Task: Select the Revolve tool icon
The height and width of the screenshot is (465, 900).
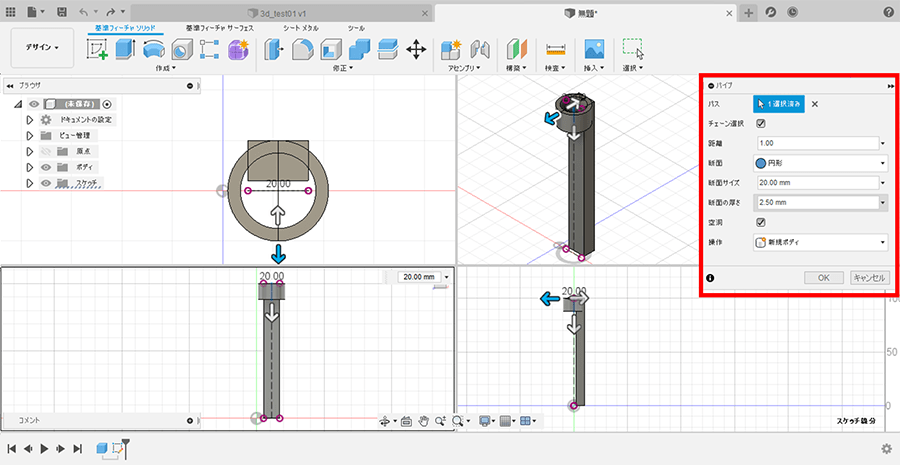Action: [x=153, y=48]
